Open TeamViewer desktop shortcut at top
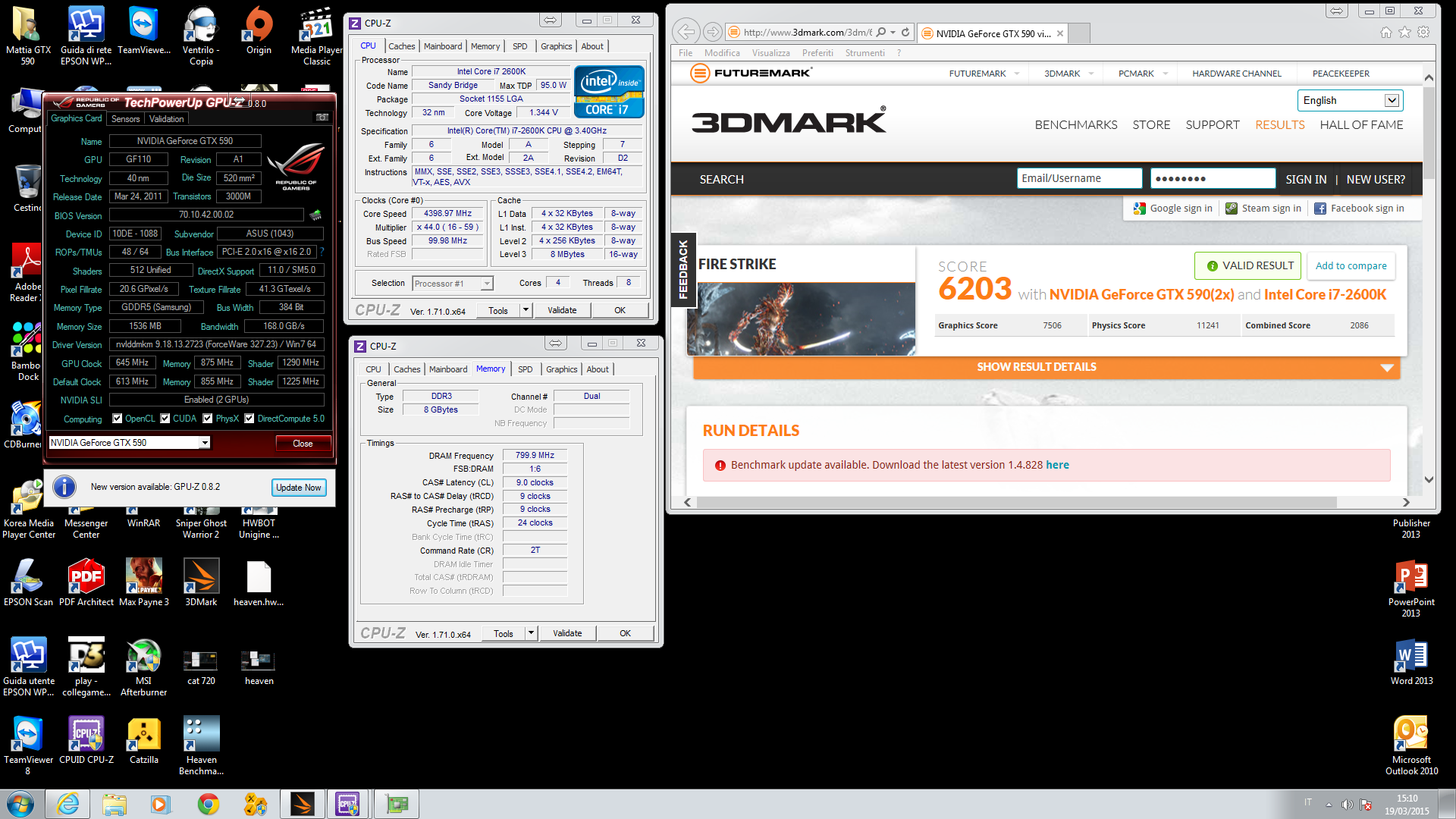 click(143, 30)
